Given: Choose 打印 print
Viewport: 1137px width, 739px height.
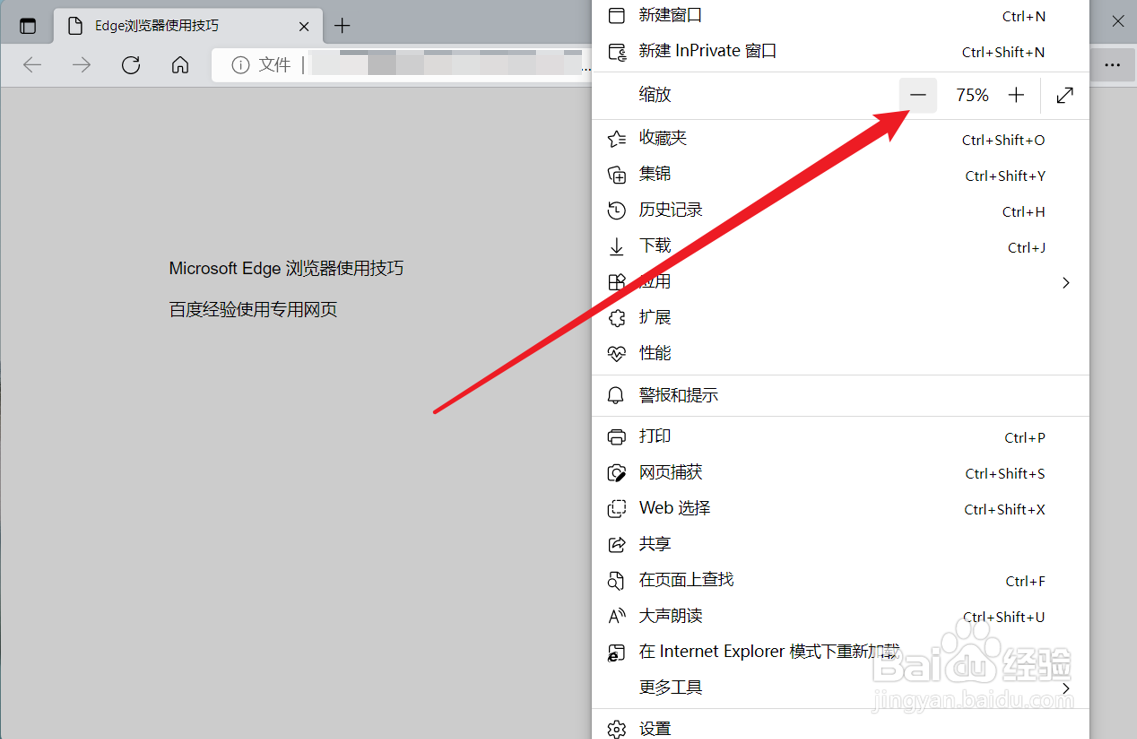Looking at the screenshot, I should (840, 437).
